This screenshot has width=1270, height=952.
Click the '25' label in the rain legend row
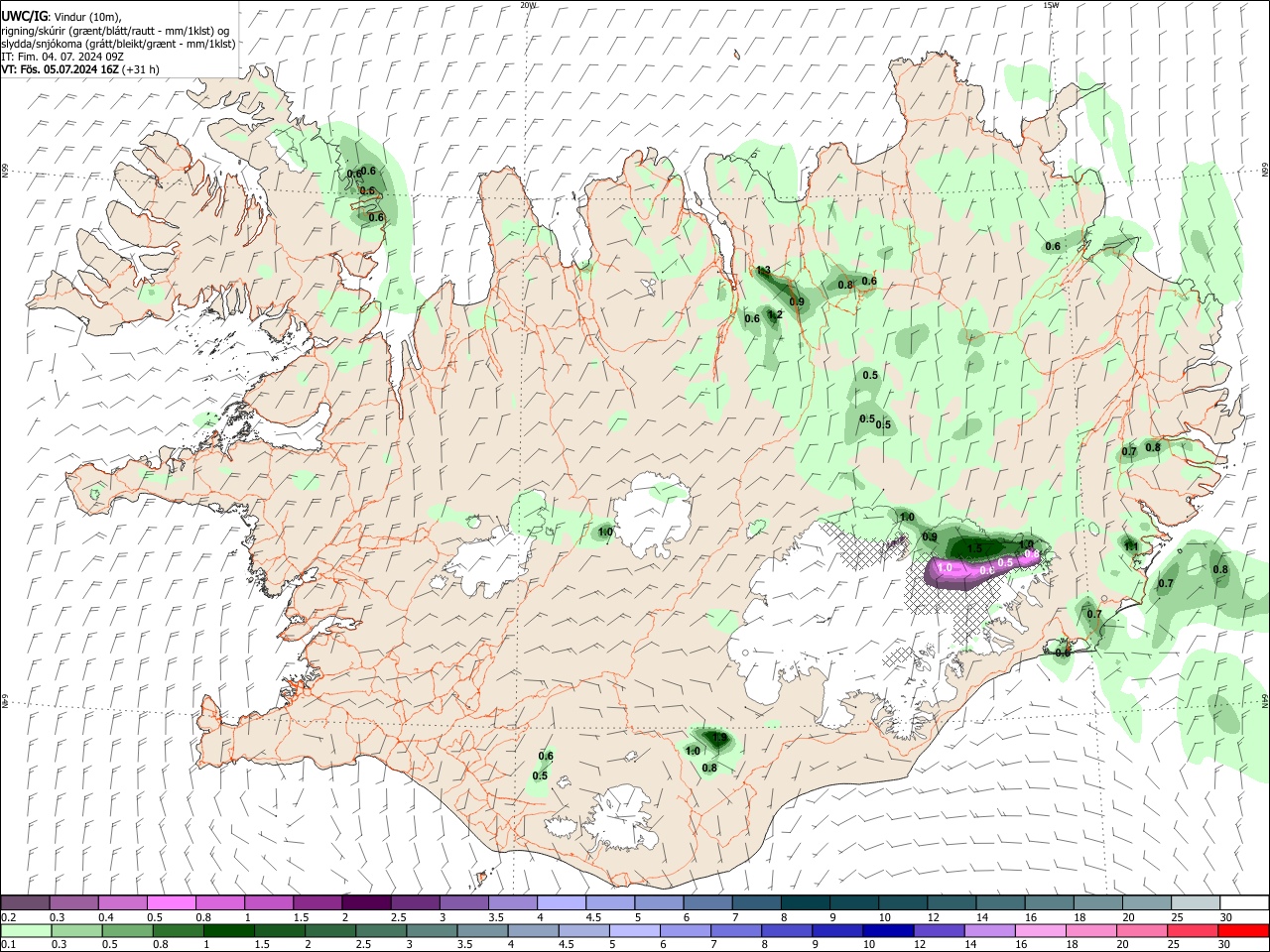coord(1173,945)
